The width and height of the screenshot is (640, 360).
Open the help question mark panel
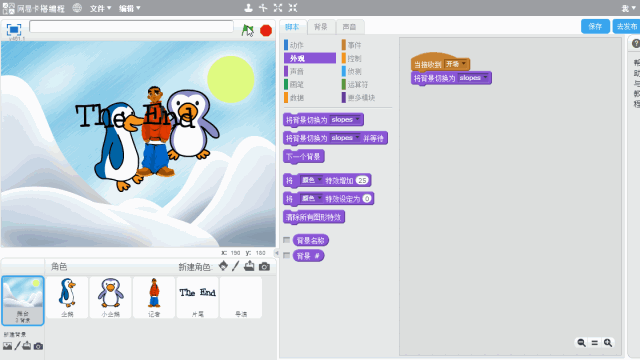click(636, 43)
